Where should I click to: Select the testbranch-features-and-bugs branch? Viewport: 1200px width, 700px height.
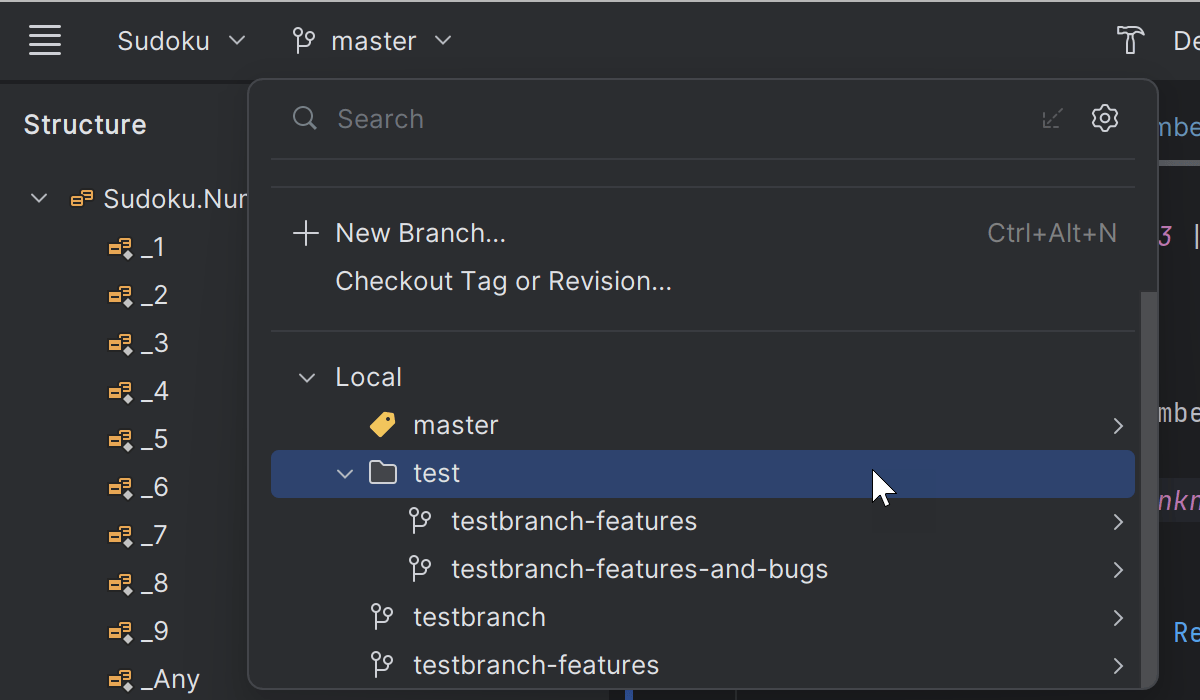tap(639, 569)
